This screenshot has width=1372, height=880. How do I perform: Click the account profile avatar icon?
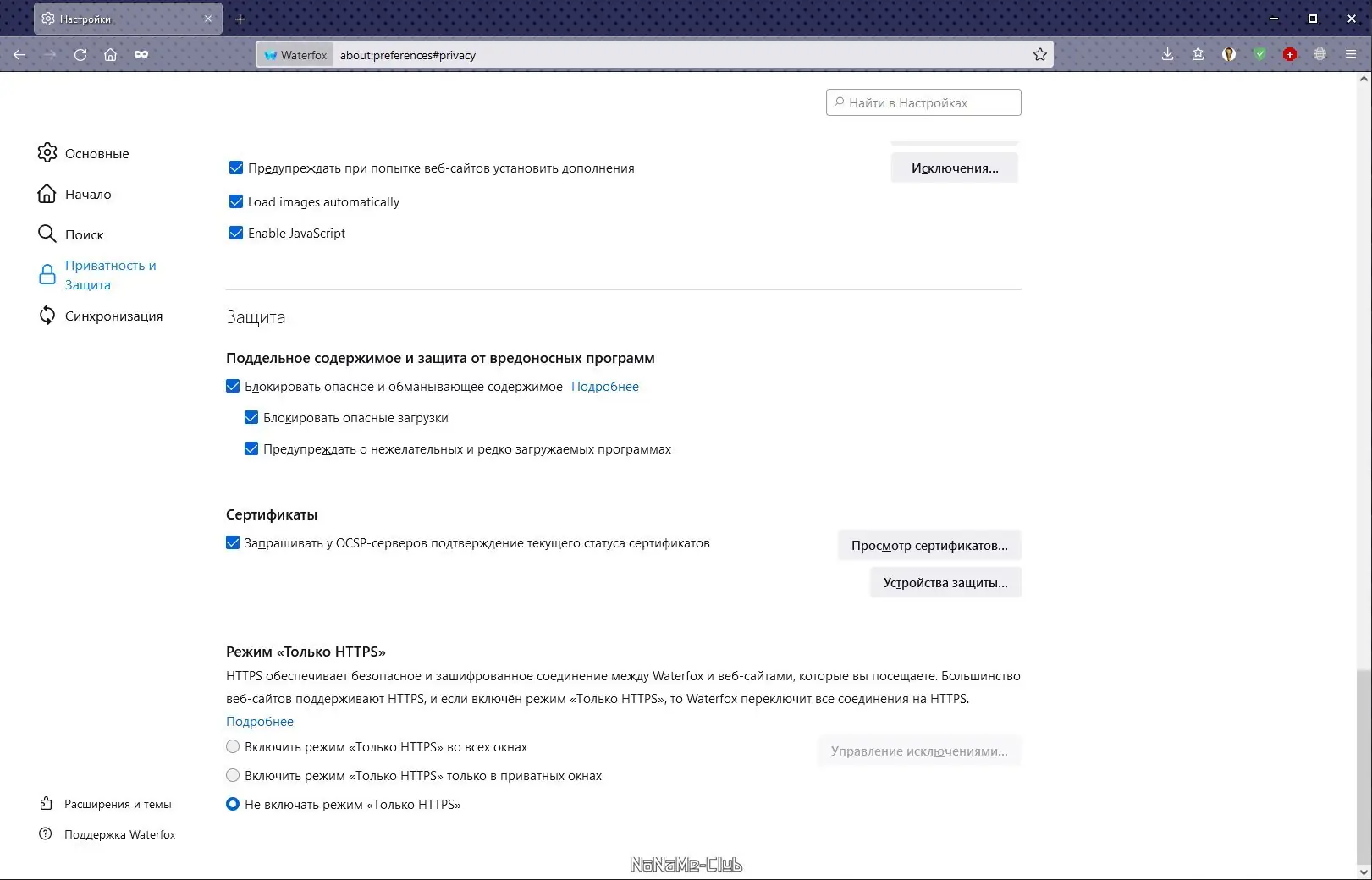point(1228,54)
